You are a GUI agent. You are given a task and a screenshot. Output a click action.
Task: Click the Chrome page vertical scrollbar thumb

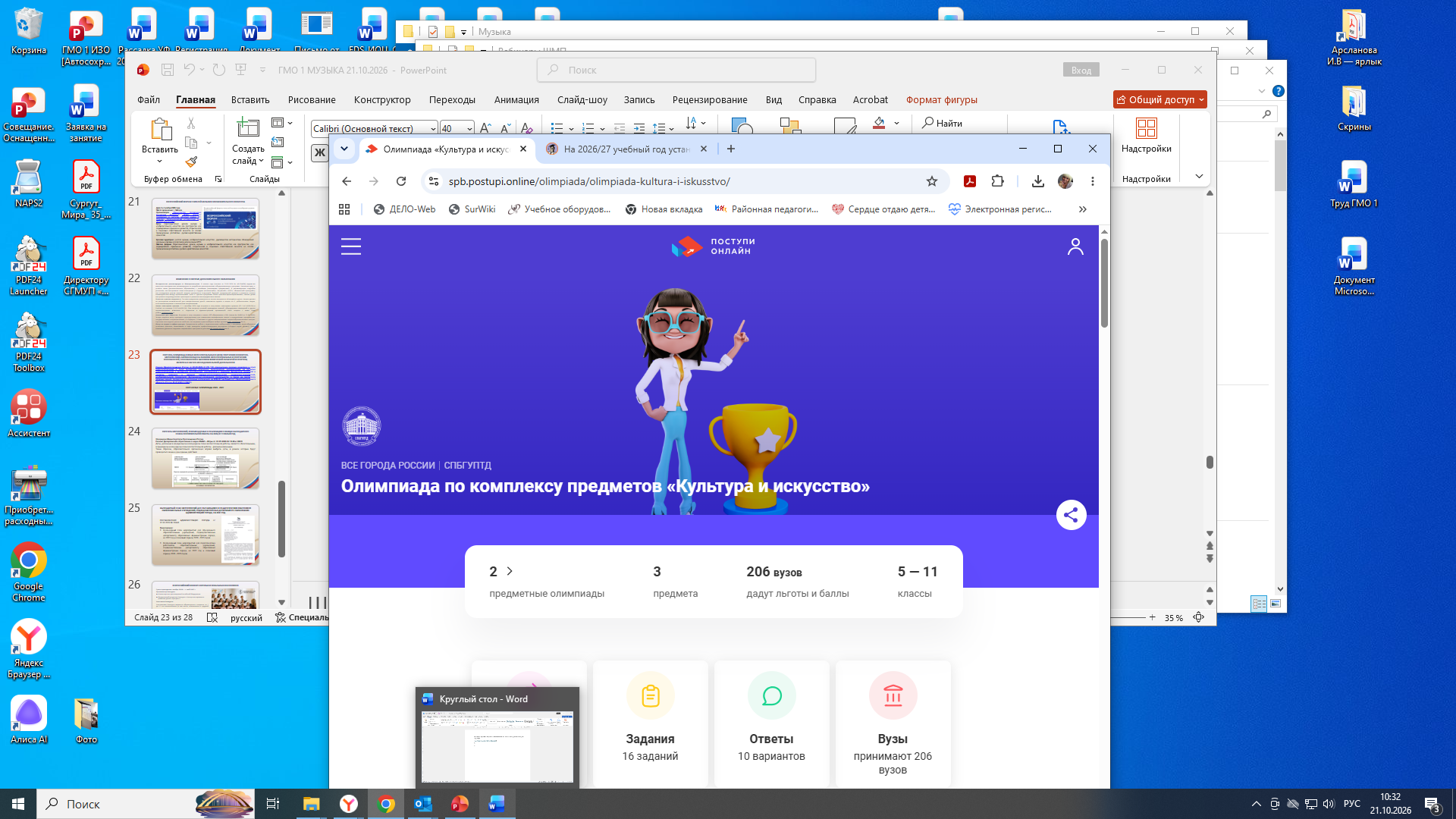[1104, 282]
